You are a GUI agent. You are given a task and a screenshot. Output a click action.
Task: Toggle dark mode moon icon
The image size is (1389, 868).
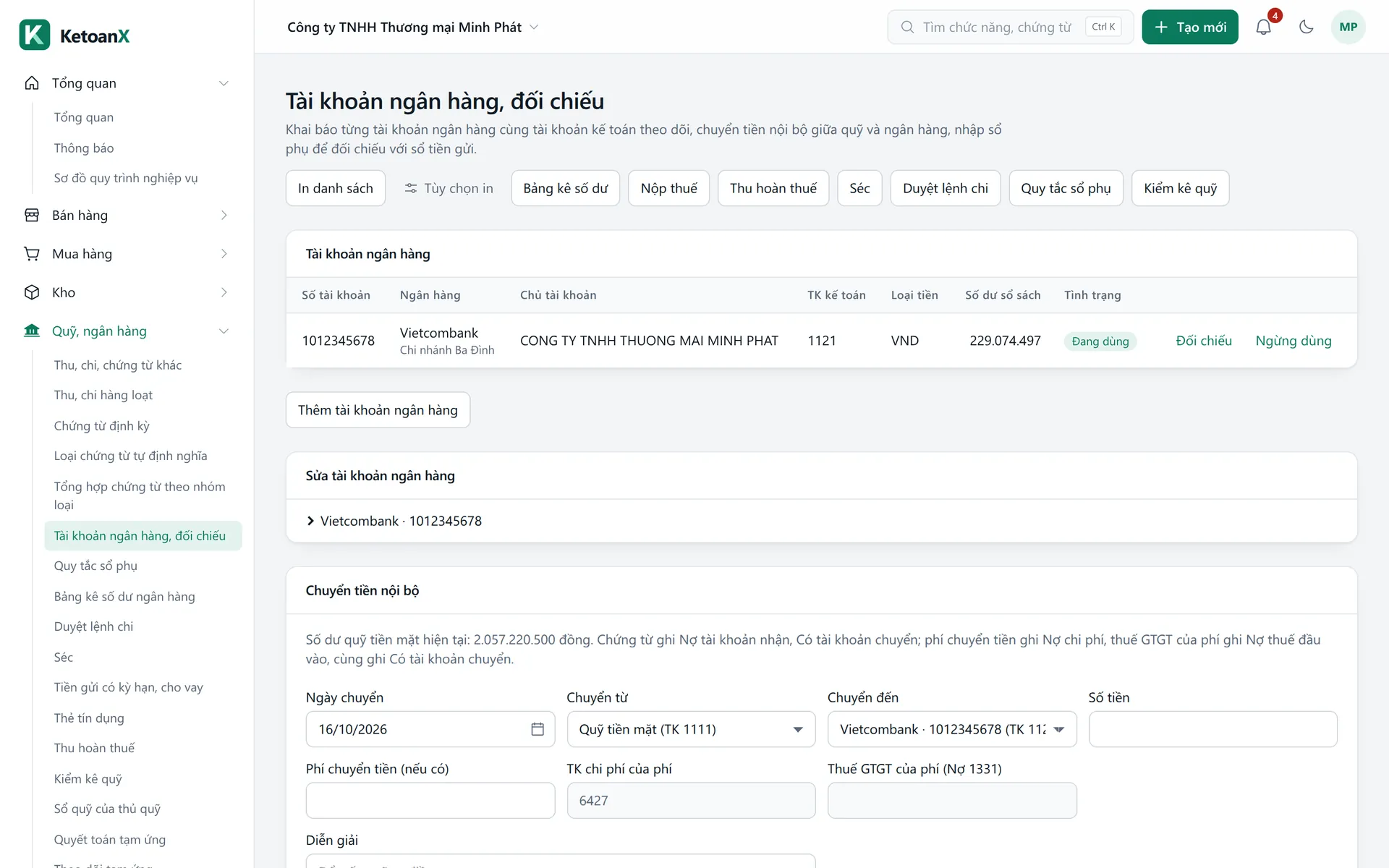click(x=1306, y=27)
